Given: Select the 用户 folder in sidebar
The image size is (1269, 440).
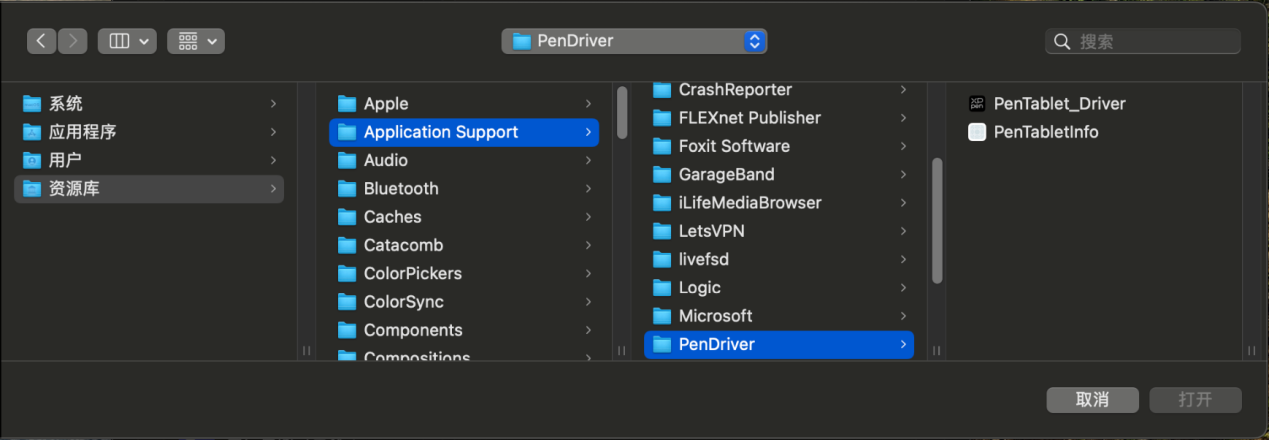Looking at the screenshot, I should tap(65, 160).
